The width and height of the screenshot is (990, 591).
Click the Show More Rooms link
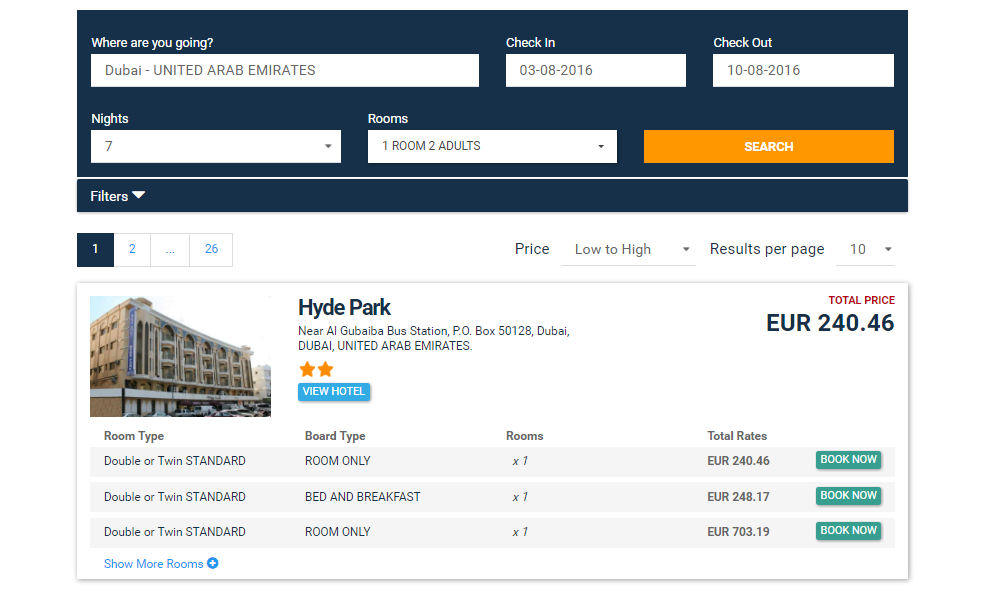[154, 564]
